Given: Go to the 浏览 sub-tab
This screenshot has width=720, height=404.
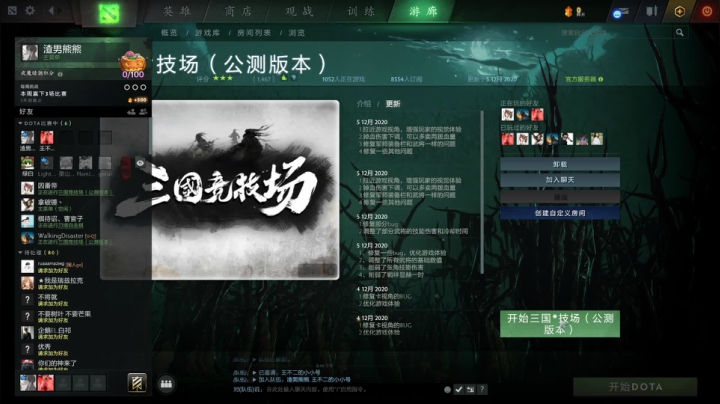Looking at the screenshot, I should click(297, 33).
